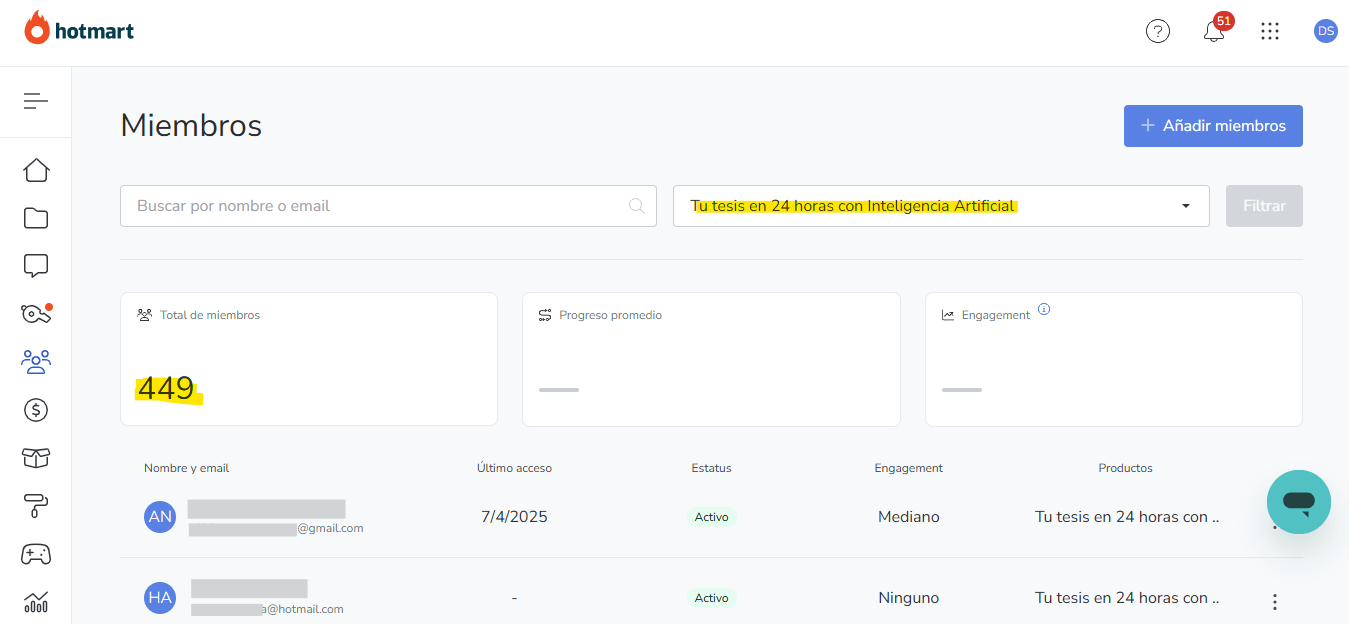
Task: Open the analytics chart sidebar icon
Action: 36,602
